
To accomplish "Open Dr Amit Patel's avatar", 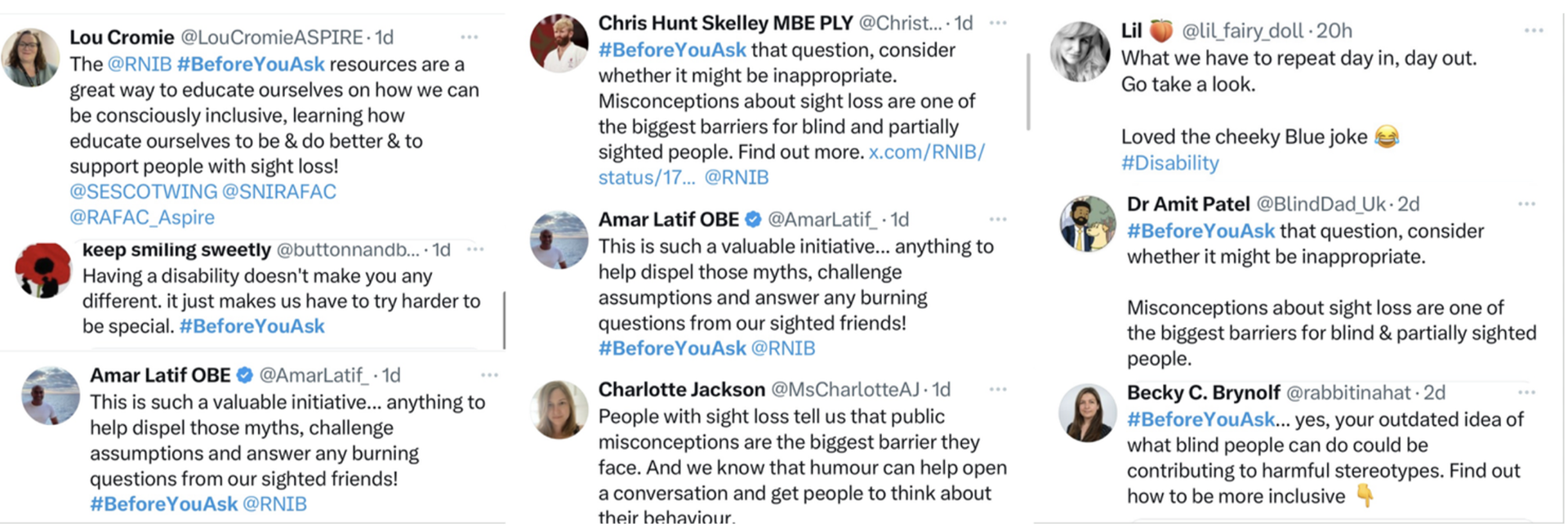I will pos(1088,223).
